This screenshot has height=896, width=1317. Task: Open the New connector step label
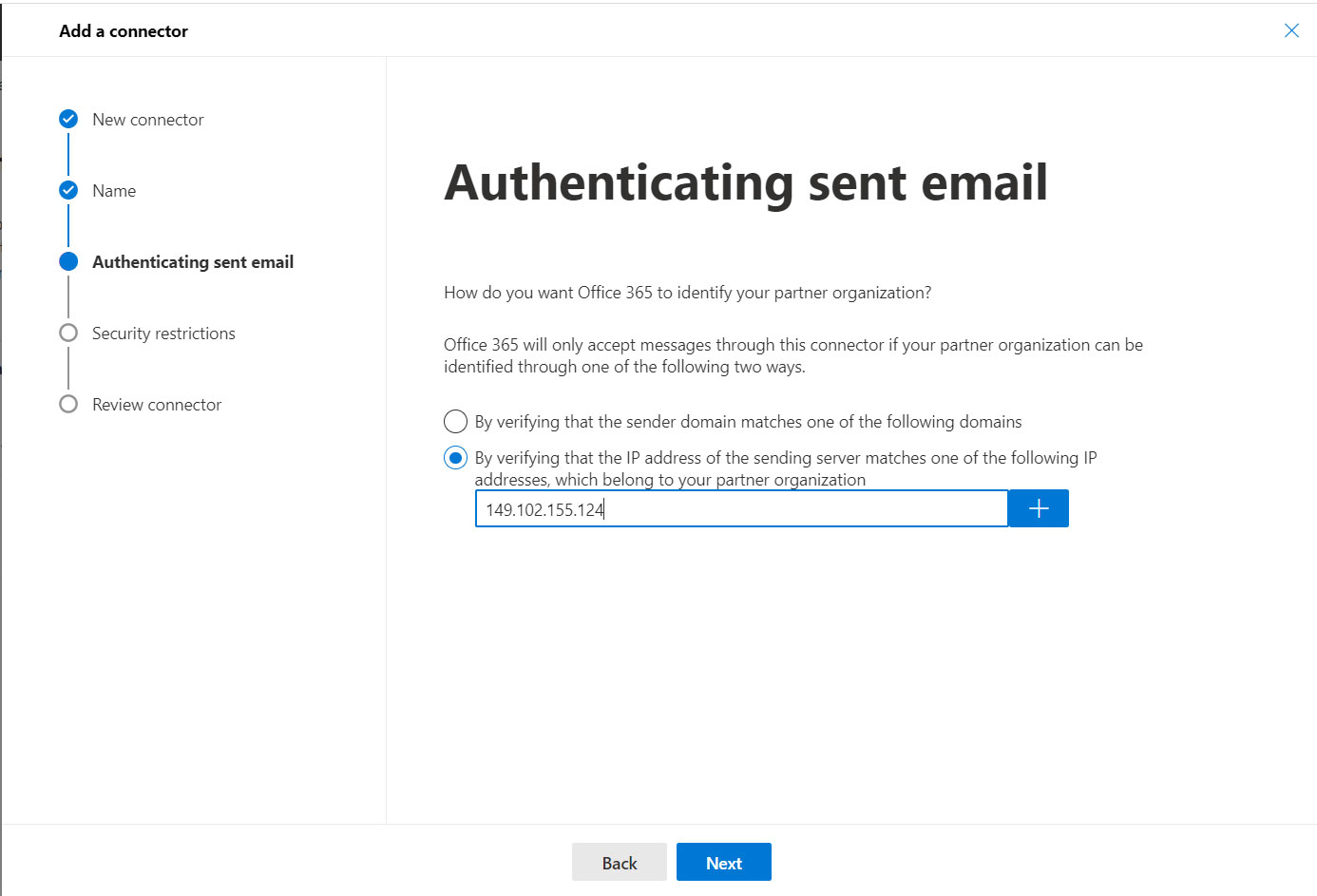(x=148, y=120)
